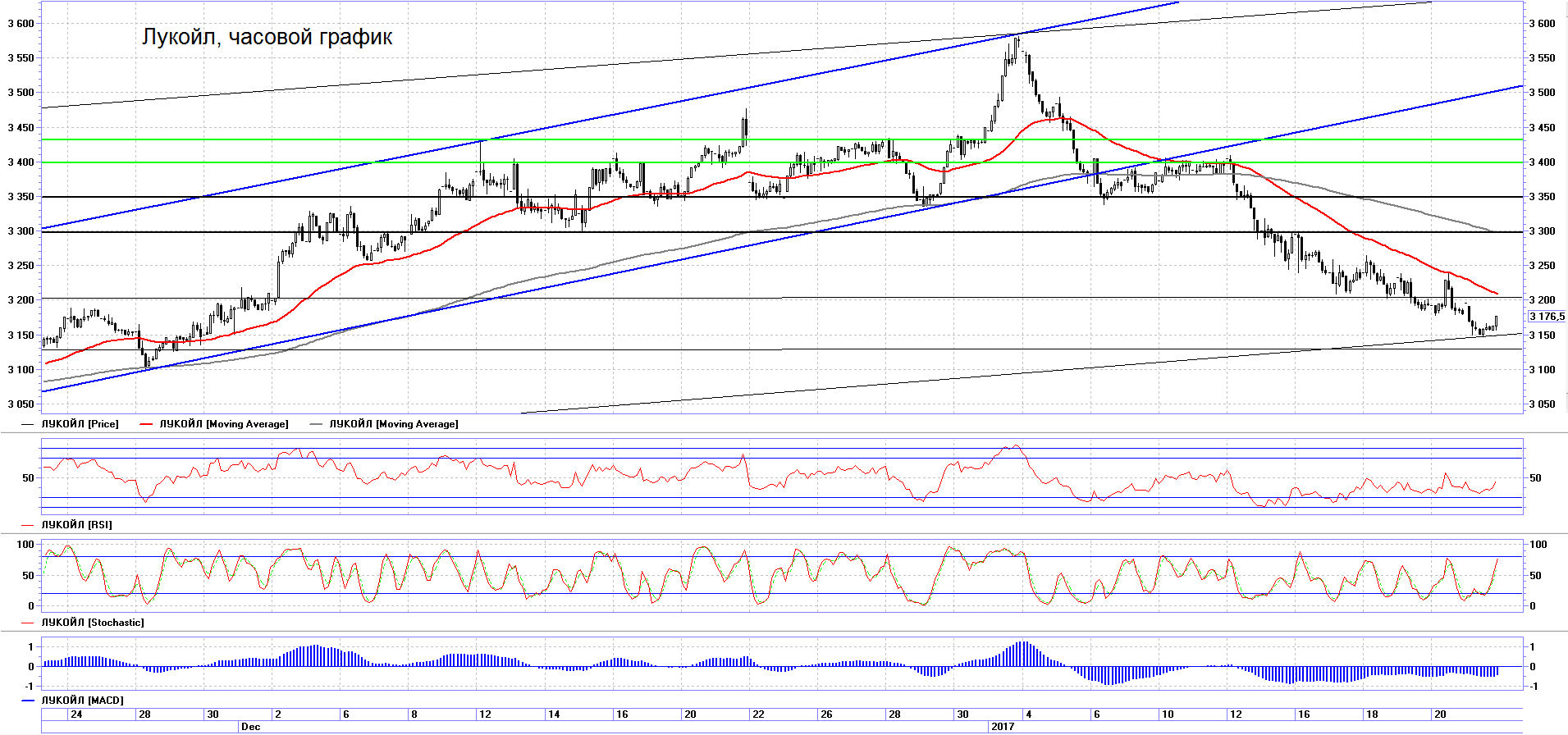
Task: Click '100' on the left Stochastic axis
Action: (x=25, y=545)
